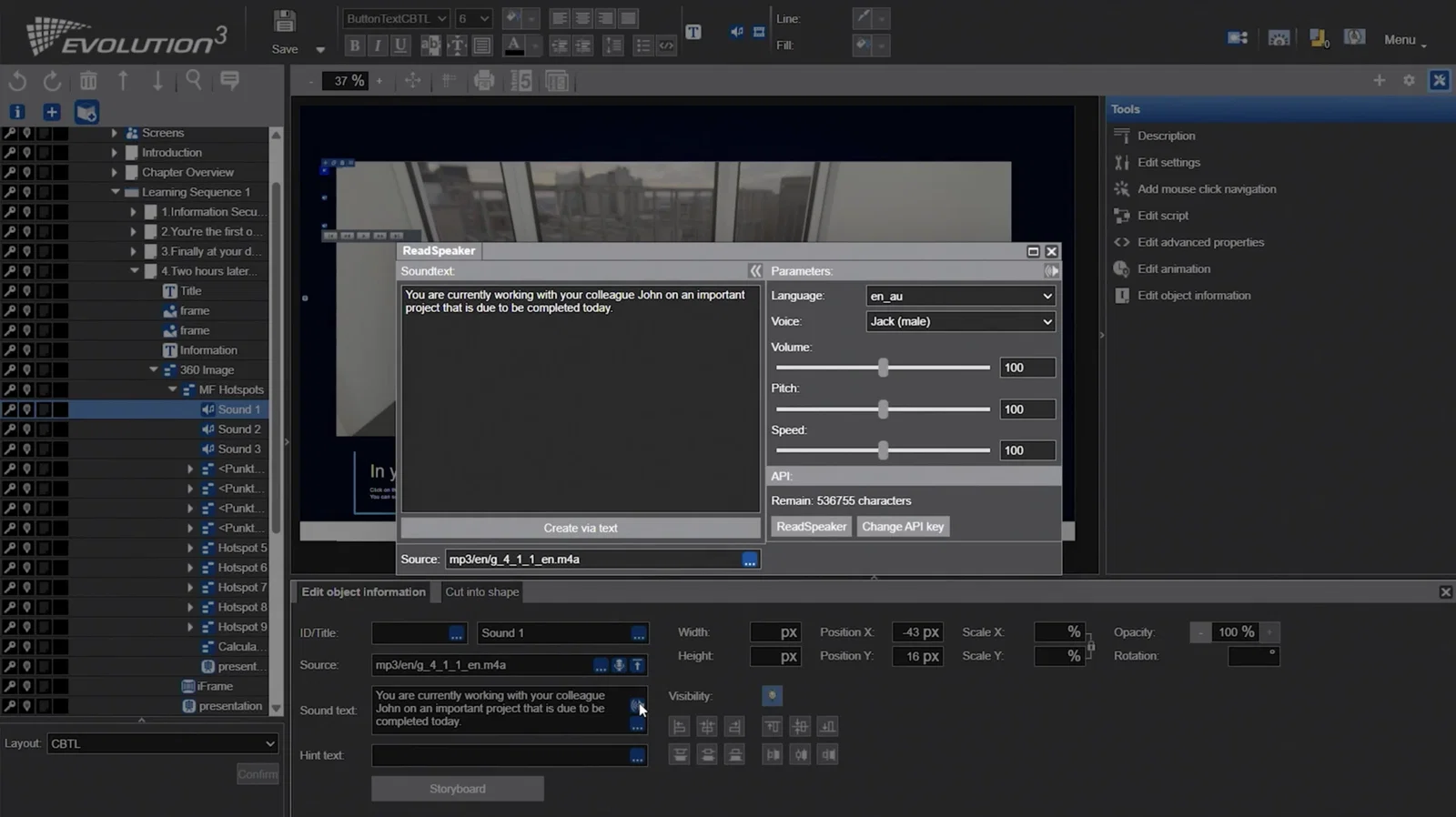Viewport: 1456px width, 817px height.
Task: Toggle italic text formatting
Action: tap(377, 45)
